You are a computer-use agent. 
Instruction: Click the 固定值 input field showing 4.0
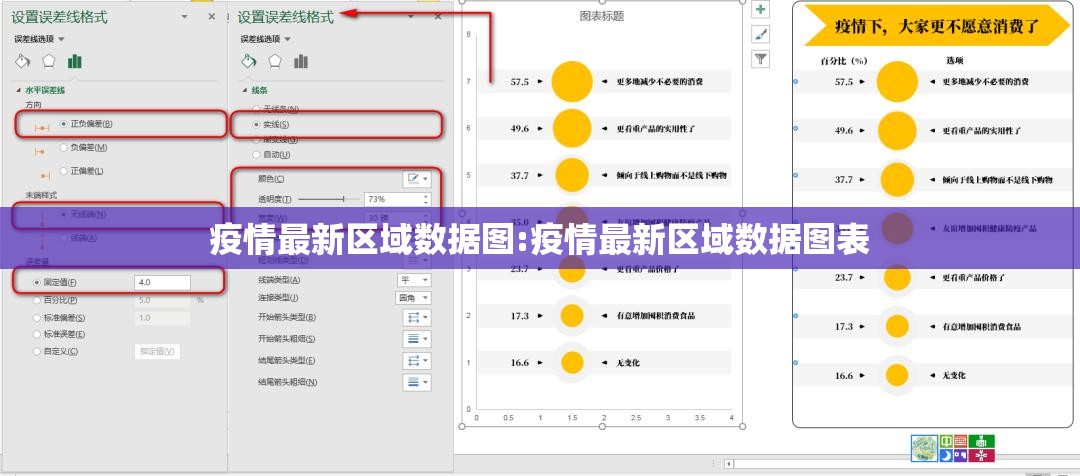161,283
